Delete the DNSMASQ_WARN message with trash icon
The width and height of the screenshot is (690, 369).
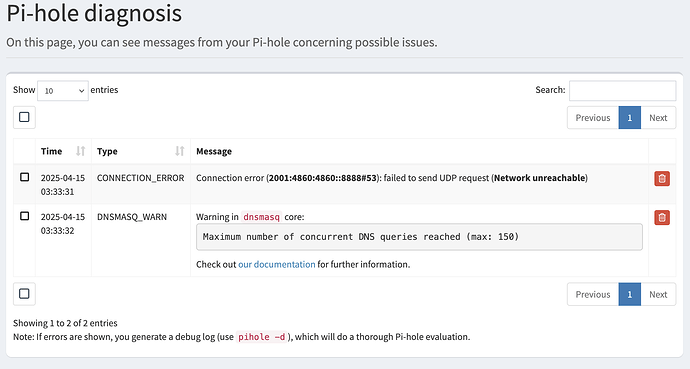click(662, 217)
